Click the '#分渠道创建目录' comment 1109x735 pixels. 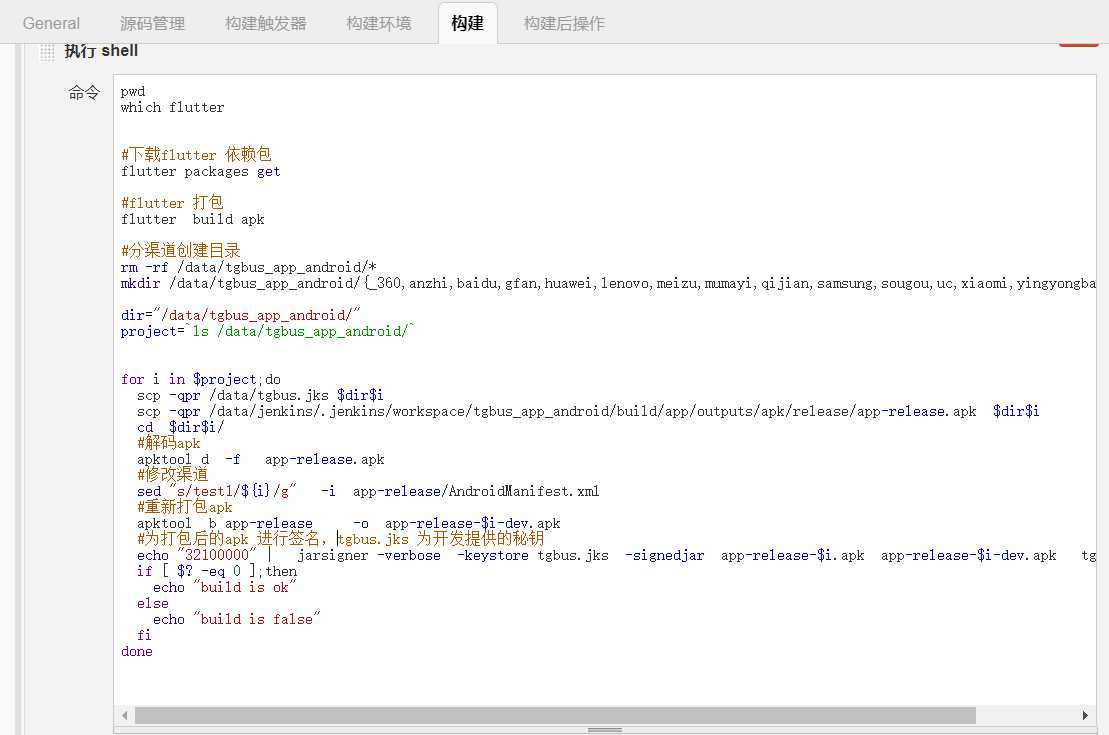pyautogui.click(x=180, y=250)
